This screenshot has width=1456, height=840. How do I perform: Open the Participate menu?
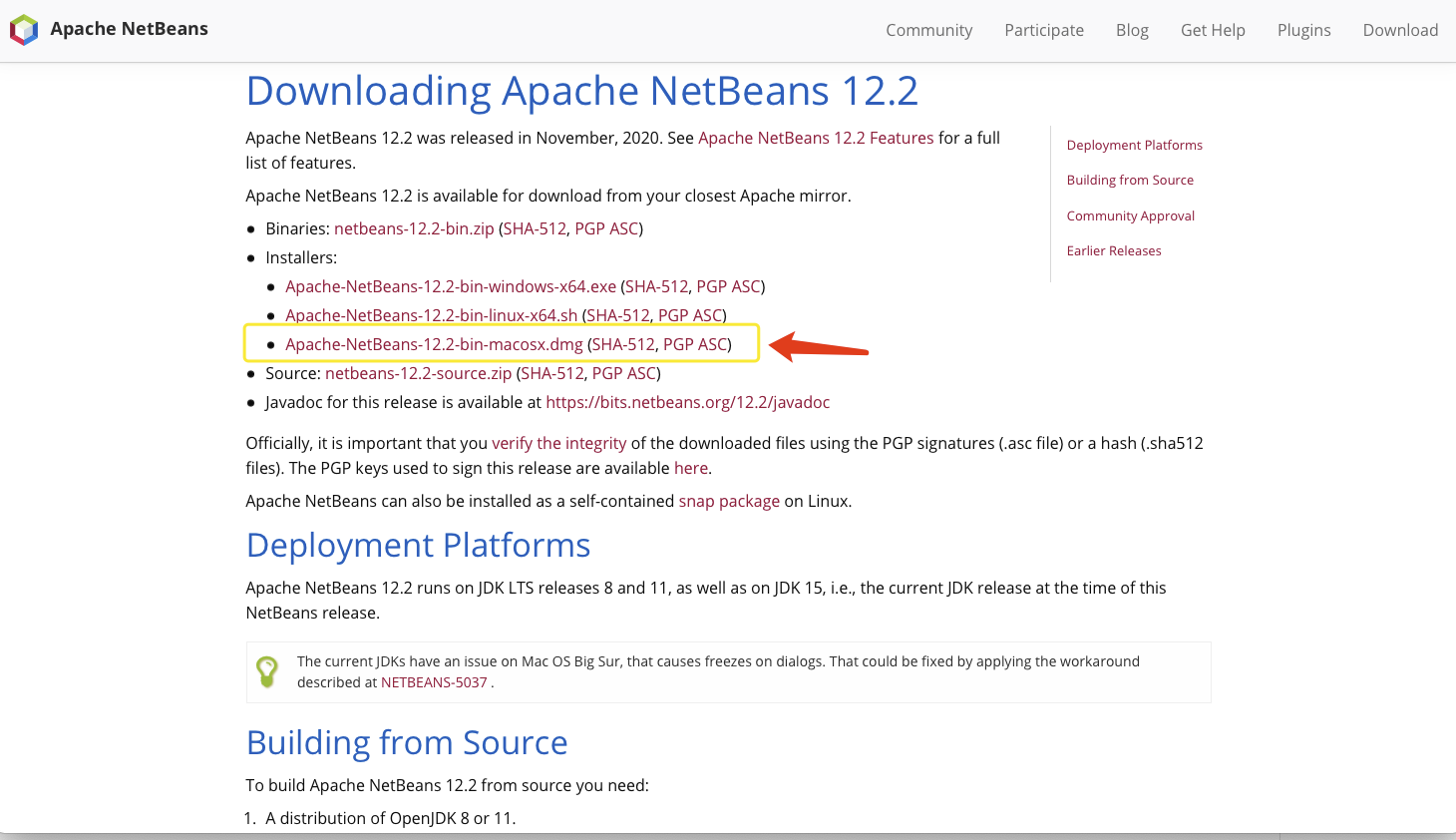[1044, 30]
